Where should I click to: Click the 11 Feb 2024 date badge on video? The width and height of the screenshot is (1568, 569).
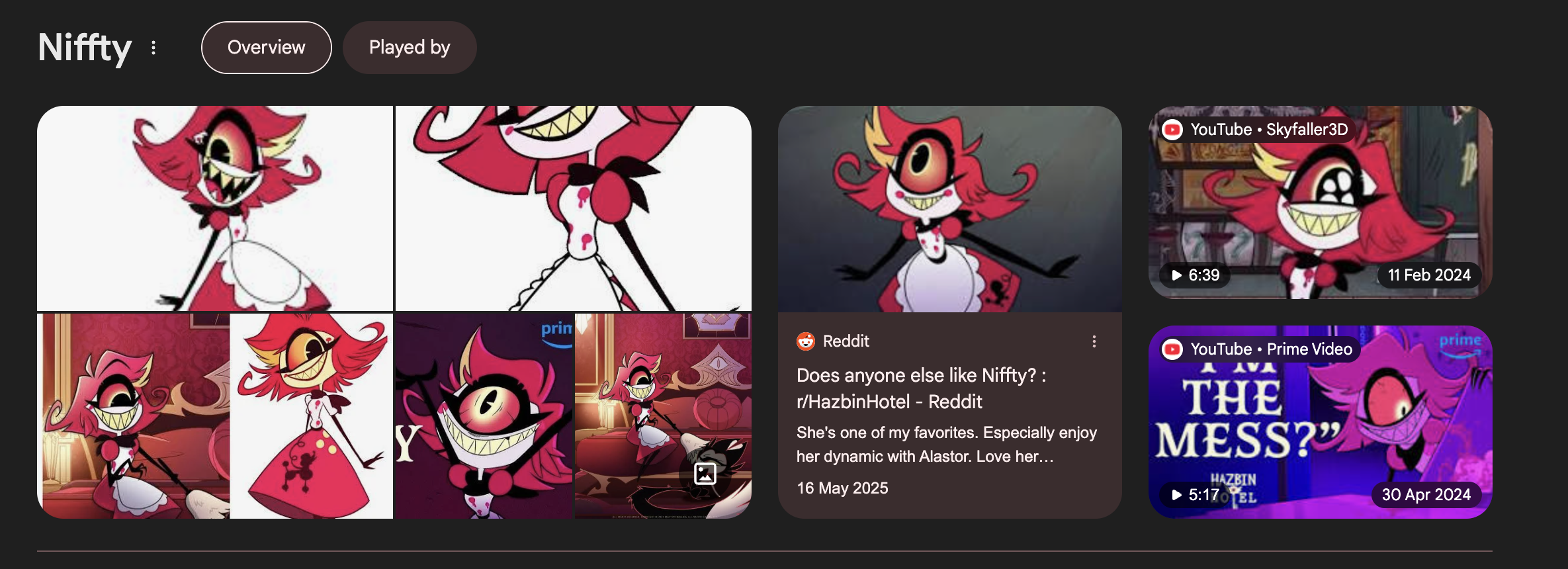[x=1429, y=275]
